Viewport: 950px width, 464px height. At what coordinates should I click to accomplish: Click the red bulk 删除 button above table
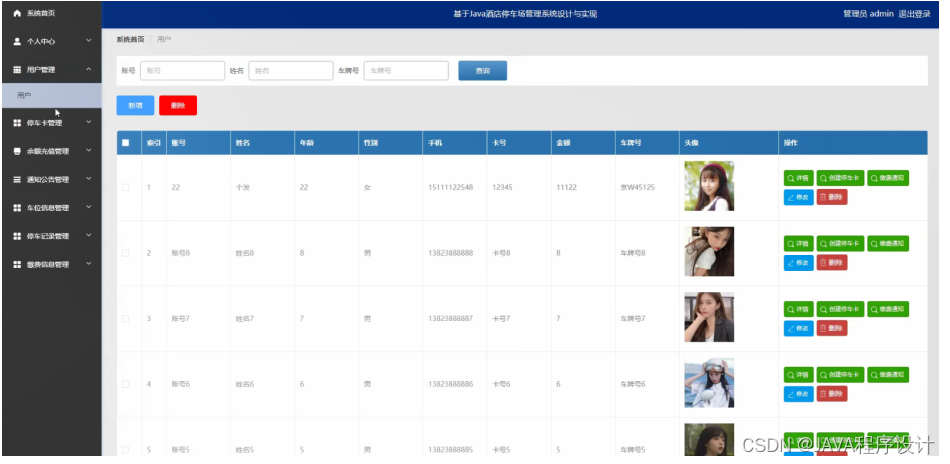point(178,105)
